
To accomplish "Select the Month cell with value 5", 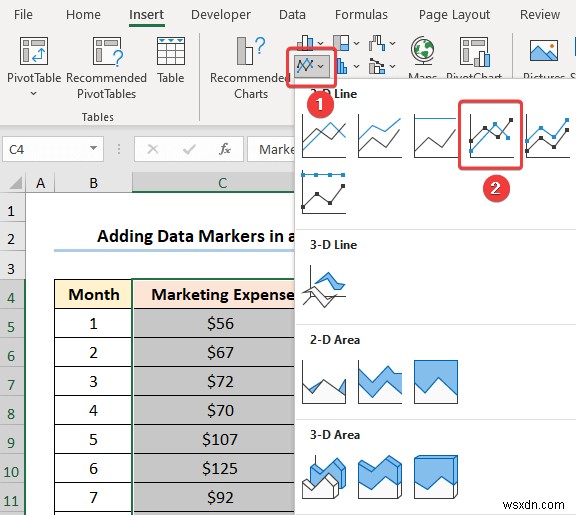I will click(x=93, y=439).
